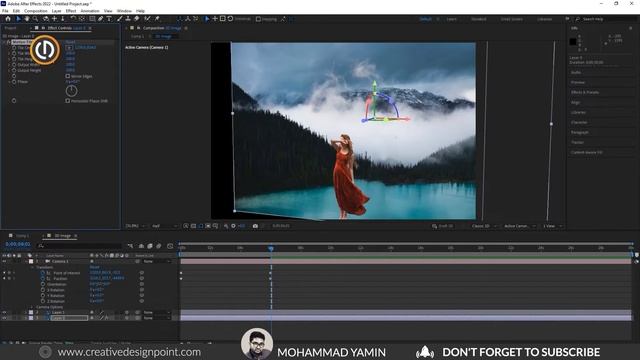Open Camera 1 parent None dropdown
Image resolution: width=640 pixels, height=360 pixels.
point(157,261)
